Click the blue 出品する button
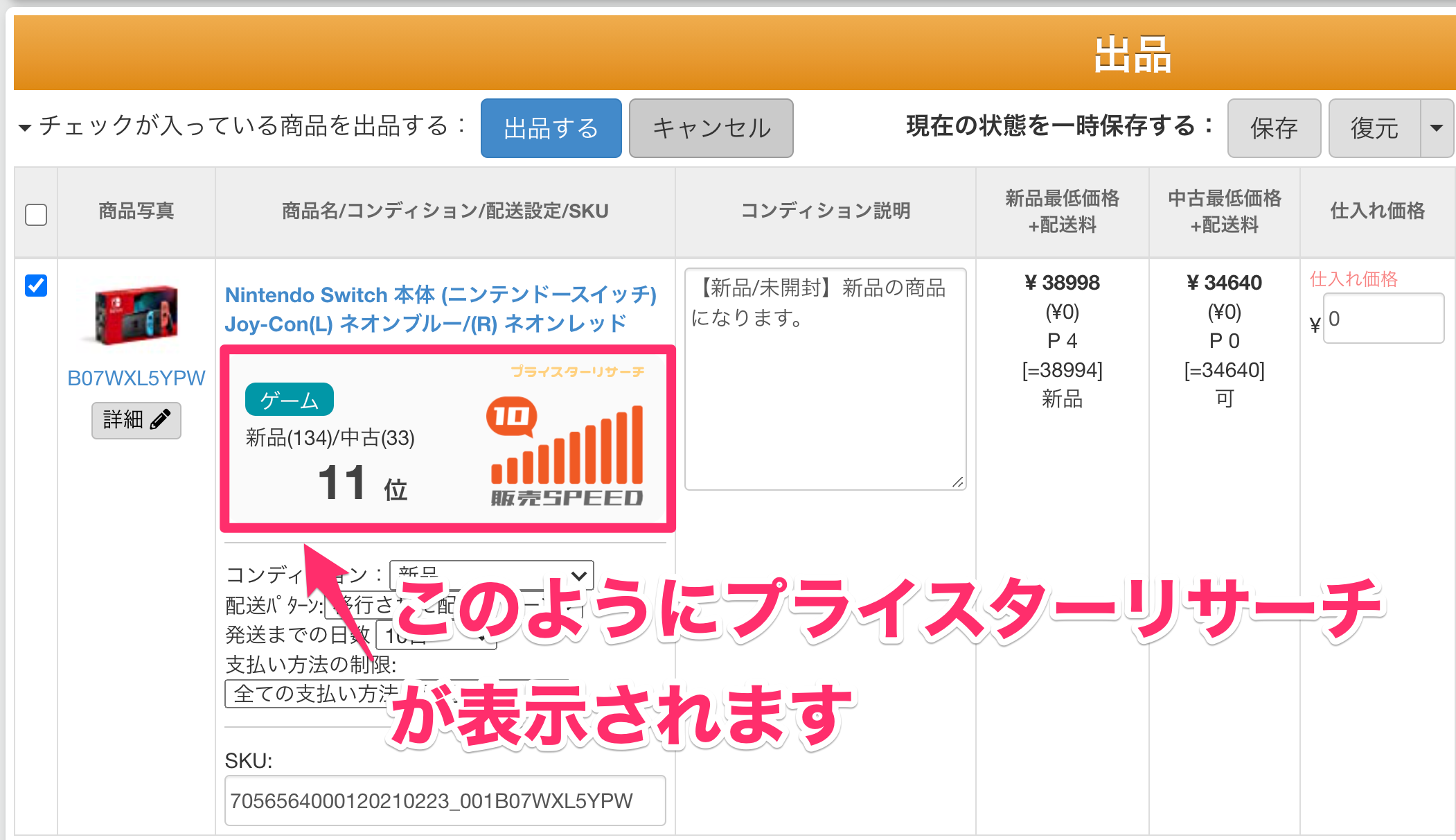Image resolution: width=1456 pixels, height=840 pixels. pos(551,128)
